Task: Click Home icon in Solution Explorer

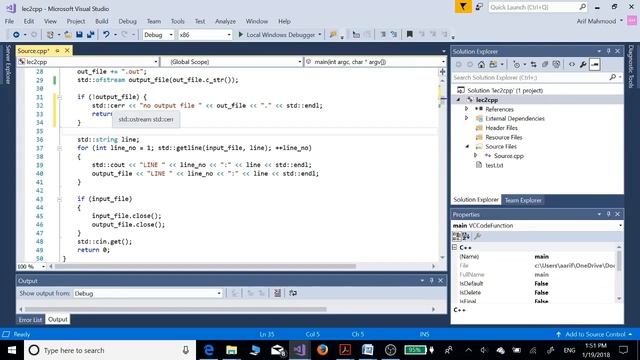Action: (482, 64)
